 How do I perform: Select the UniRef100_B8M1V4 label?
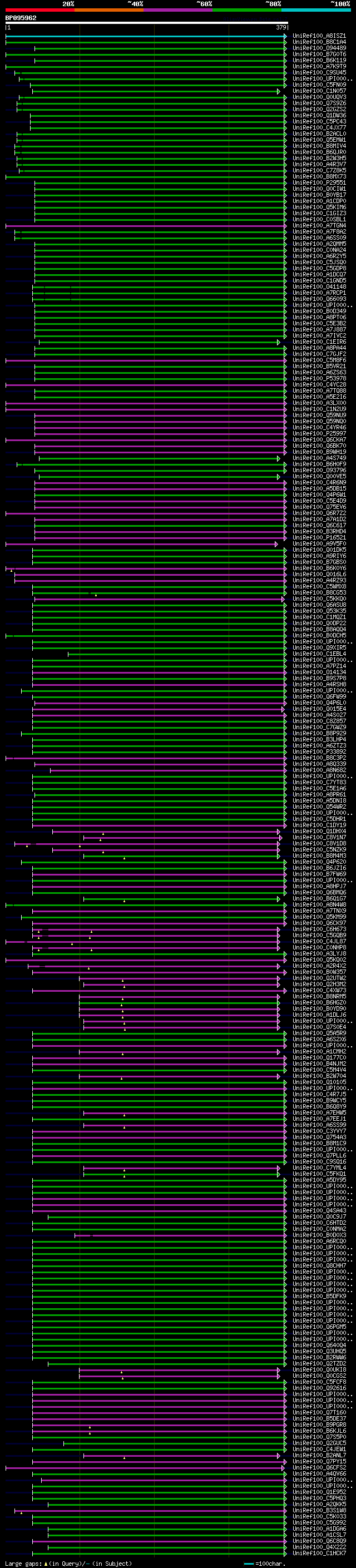(319, 146)
